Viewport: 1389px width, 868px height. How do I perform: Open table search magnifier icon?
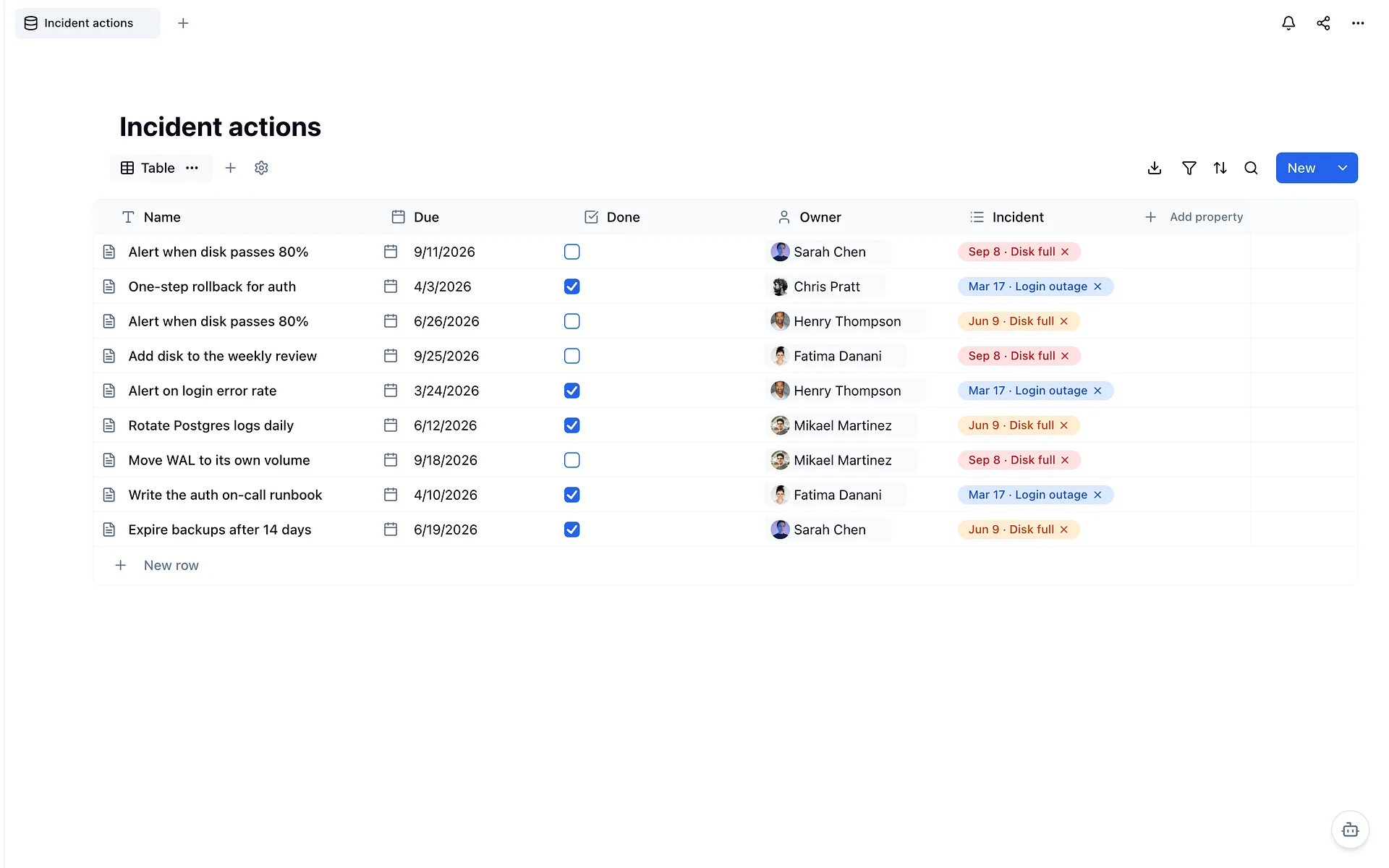[1251, 168]
